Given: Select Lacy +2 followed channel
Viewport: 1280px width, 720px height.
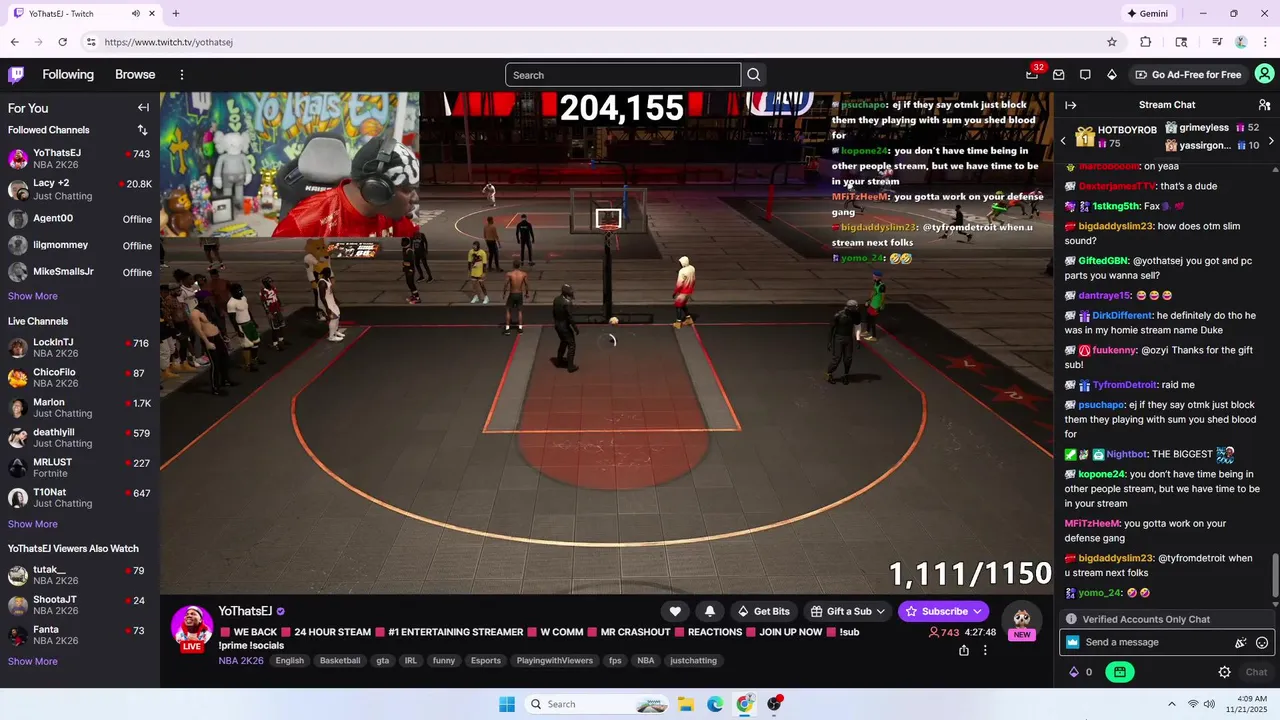Looking at the screenshot, I should (x=80, y=189).
